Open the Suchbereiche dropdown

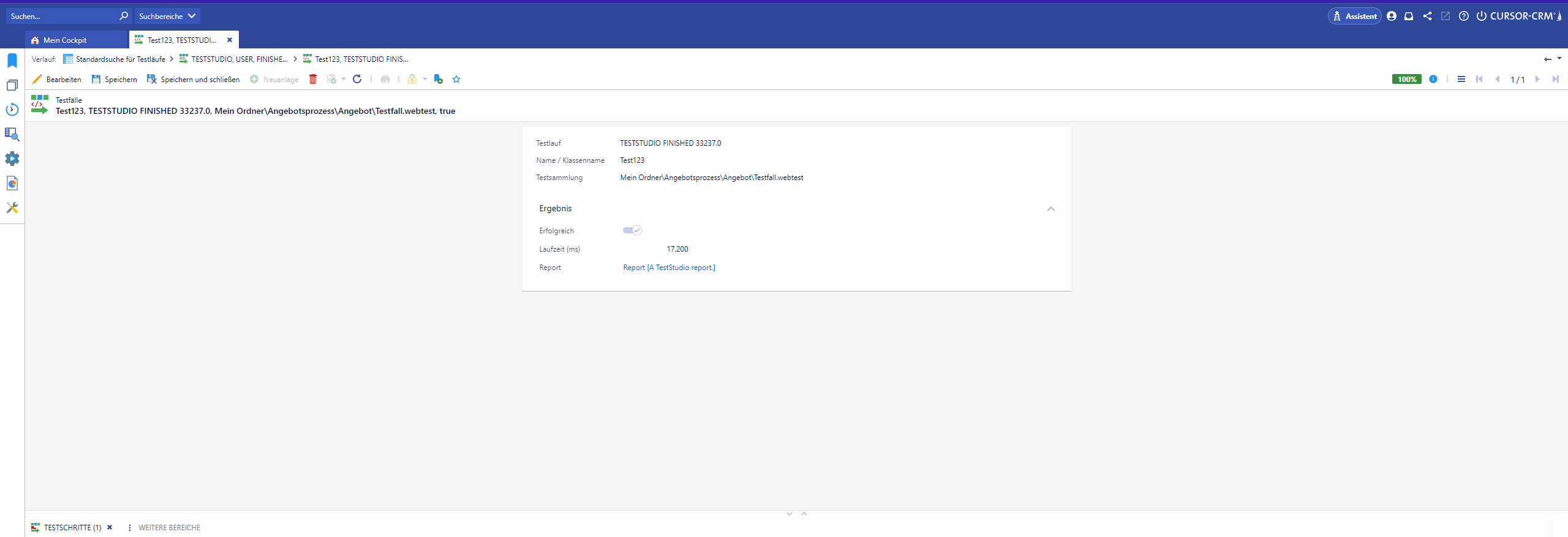(x=167, y=17)
